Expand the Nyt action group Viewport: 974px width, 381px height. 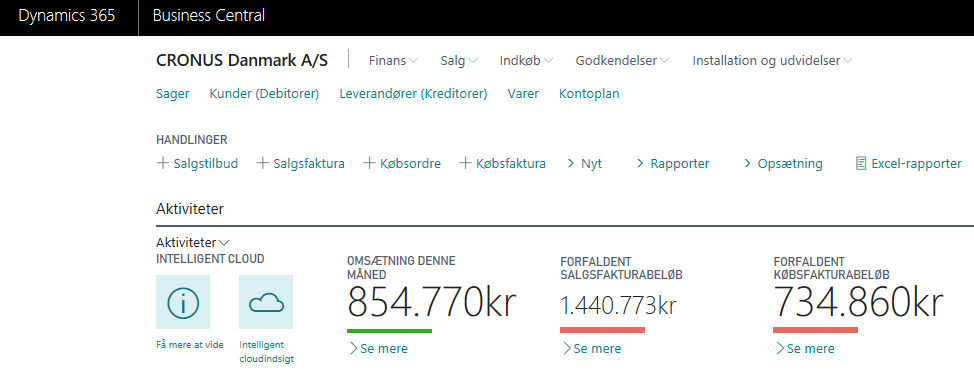click(x=584, y=163)
